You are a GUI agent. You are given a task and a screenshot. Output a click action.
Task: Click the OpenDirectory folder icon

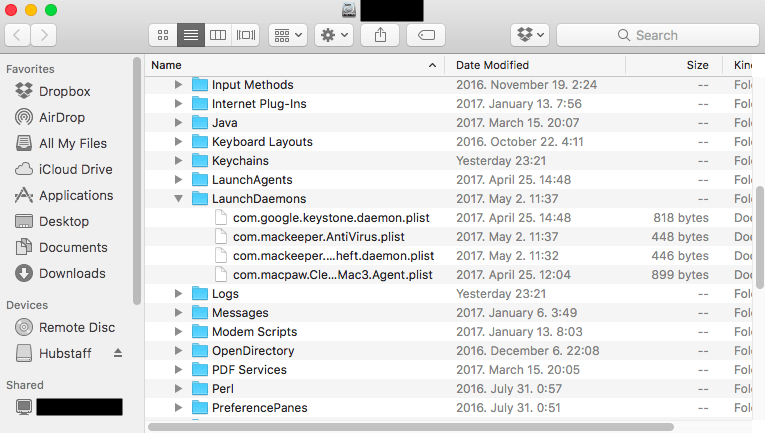pos(200,351)
